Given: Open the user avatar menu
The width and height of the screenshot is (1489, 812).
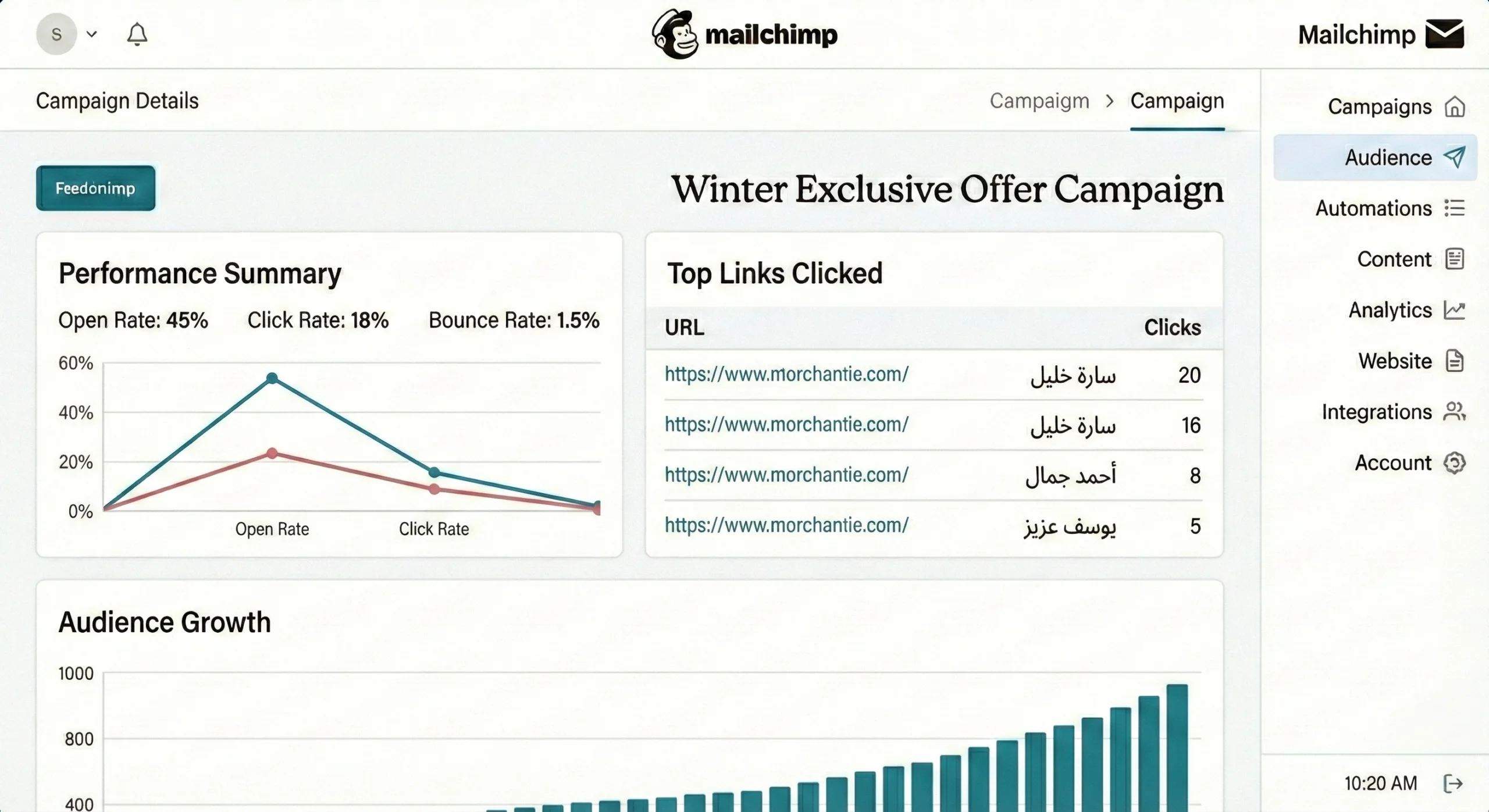Looking at the screenshot, I should coord(56,34).
